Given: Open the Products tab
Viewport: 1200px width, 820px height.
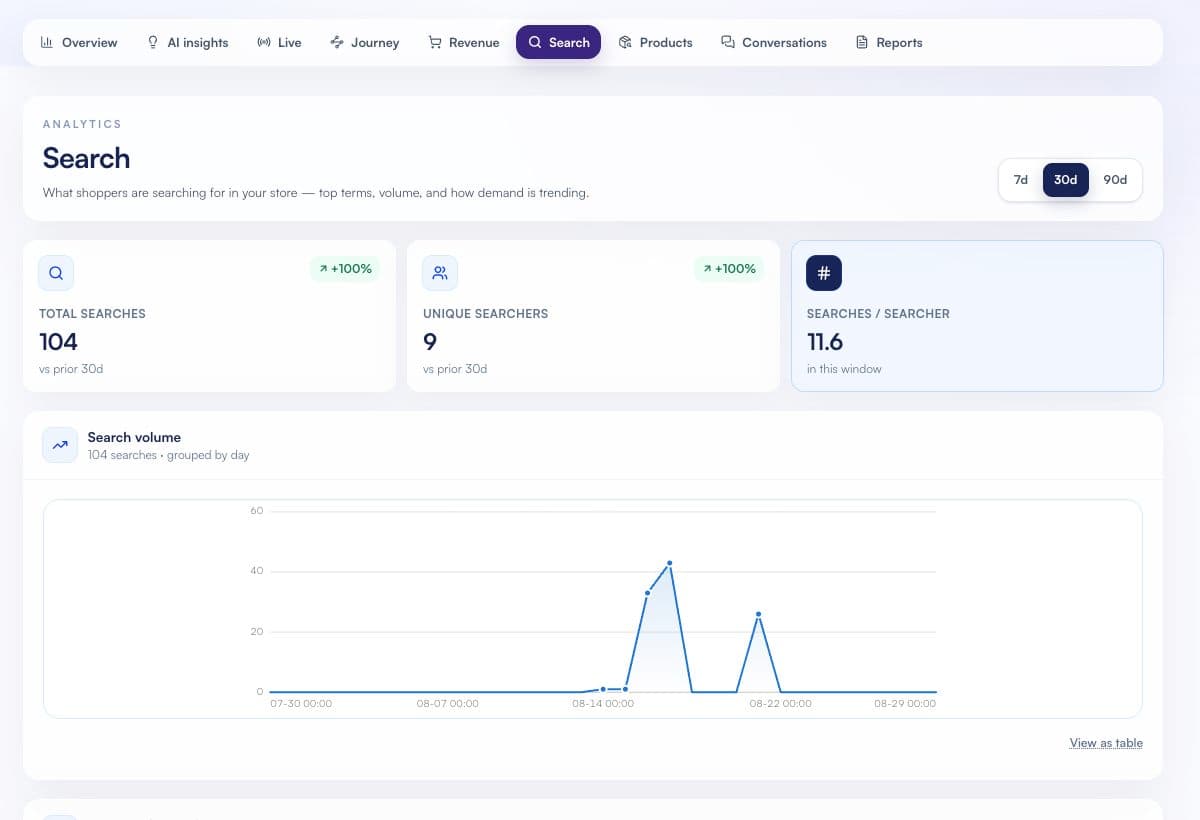Looking at the screenshot, I should [656, 42].
